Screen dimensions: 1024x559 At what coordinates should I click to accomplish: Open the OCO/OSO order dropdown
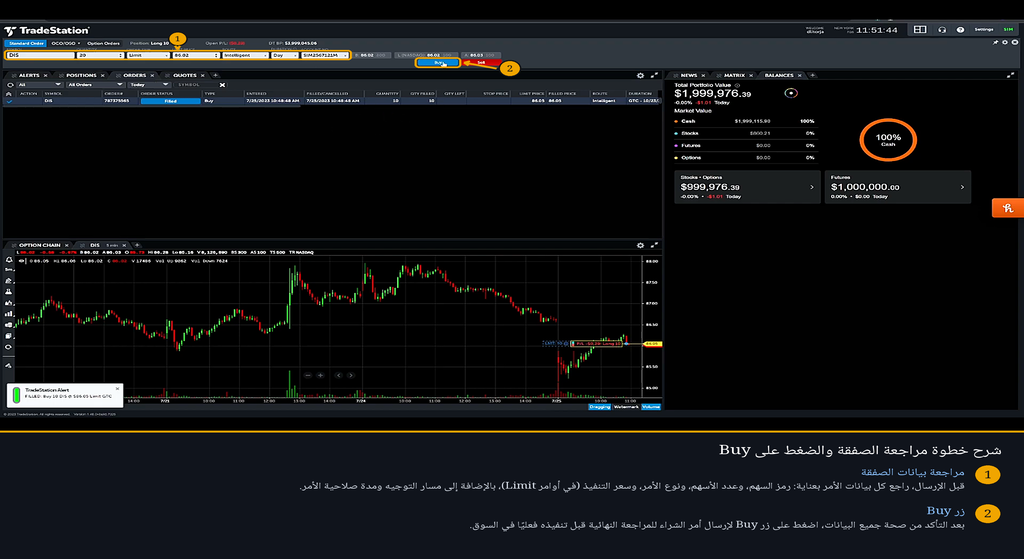65,43
